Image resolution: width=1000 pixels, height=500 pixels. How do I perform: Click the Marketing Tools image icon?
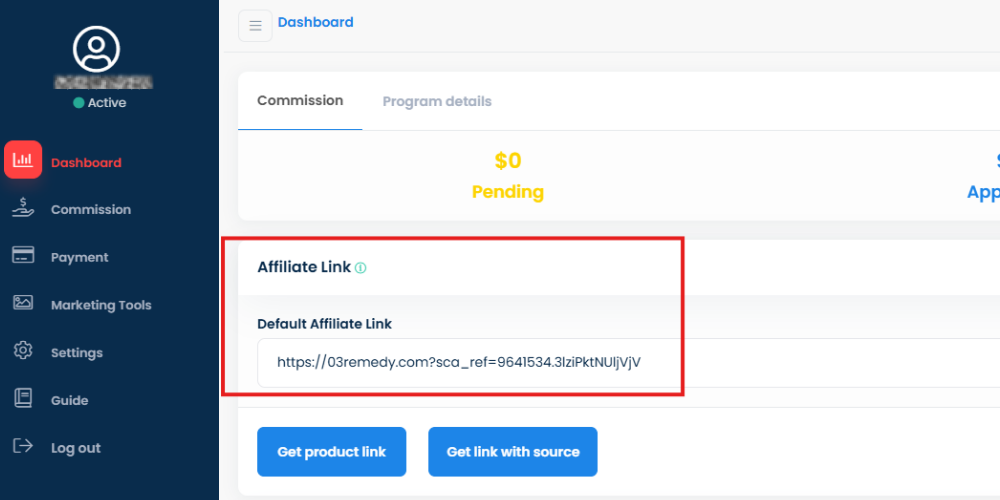pos(23,303)
